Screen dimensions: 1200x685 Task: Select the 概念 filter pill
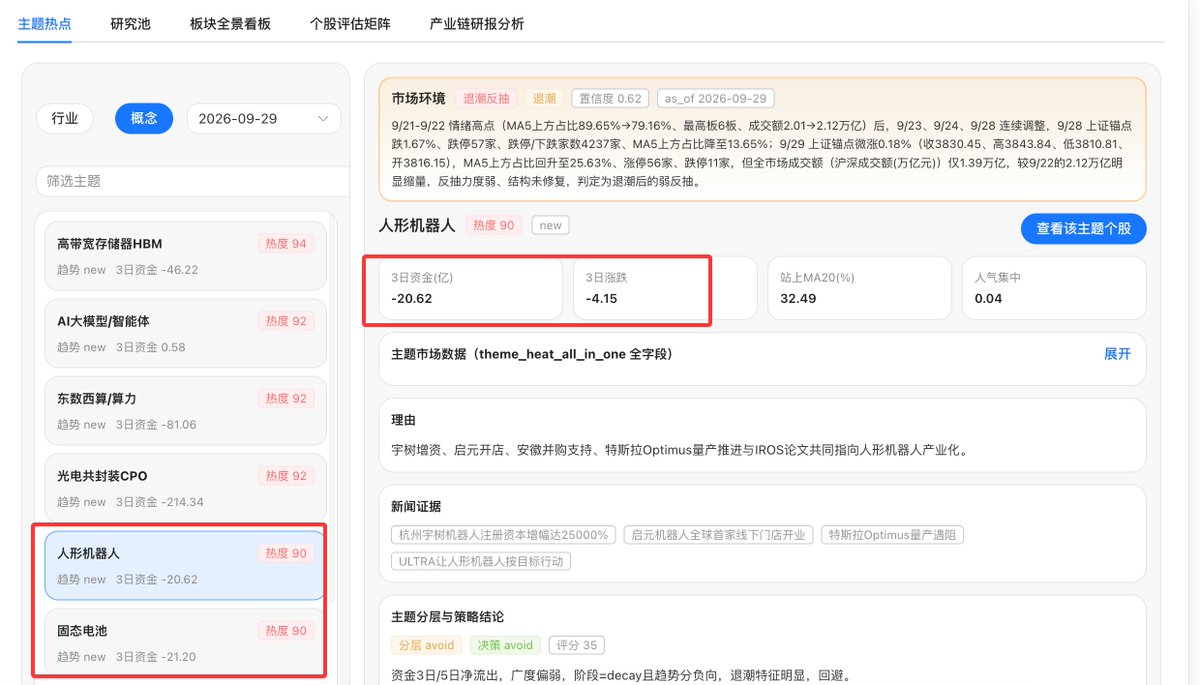pos(144,118)
